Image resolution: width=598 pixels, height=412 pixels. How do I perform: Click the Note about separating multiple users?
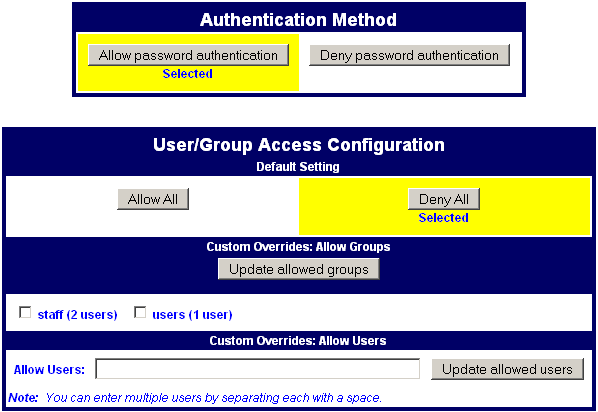point(195,398)
